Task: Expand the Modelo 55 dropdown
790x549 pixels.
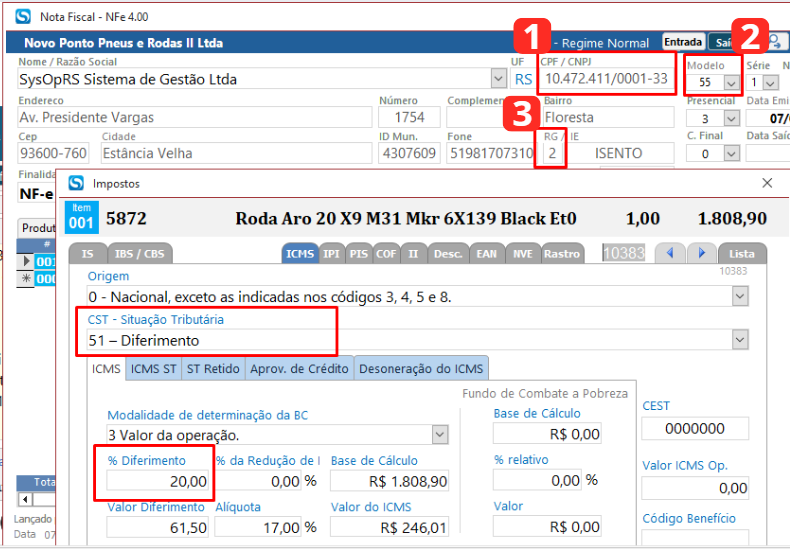Action: [x=731, y=84]
